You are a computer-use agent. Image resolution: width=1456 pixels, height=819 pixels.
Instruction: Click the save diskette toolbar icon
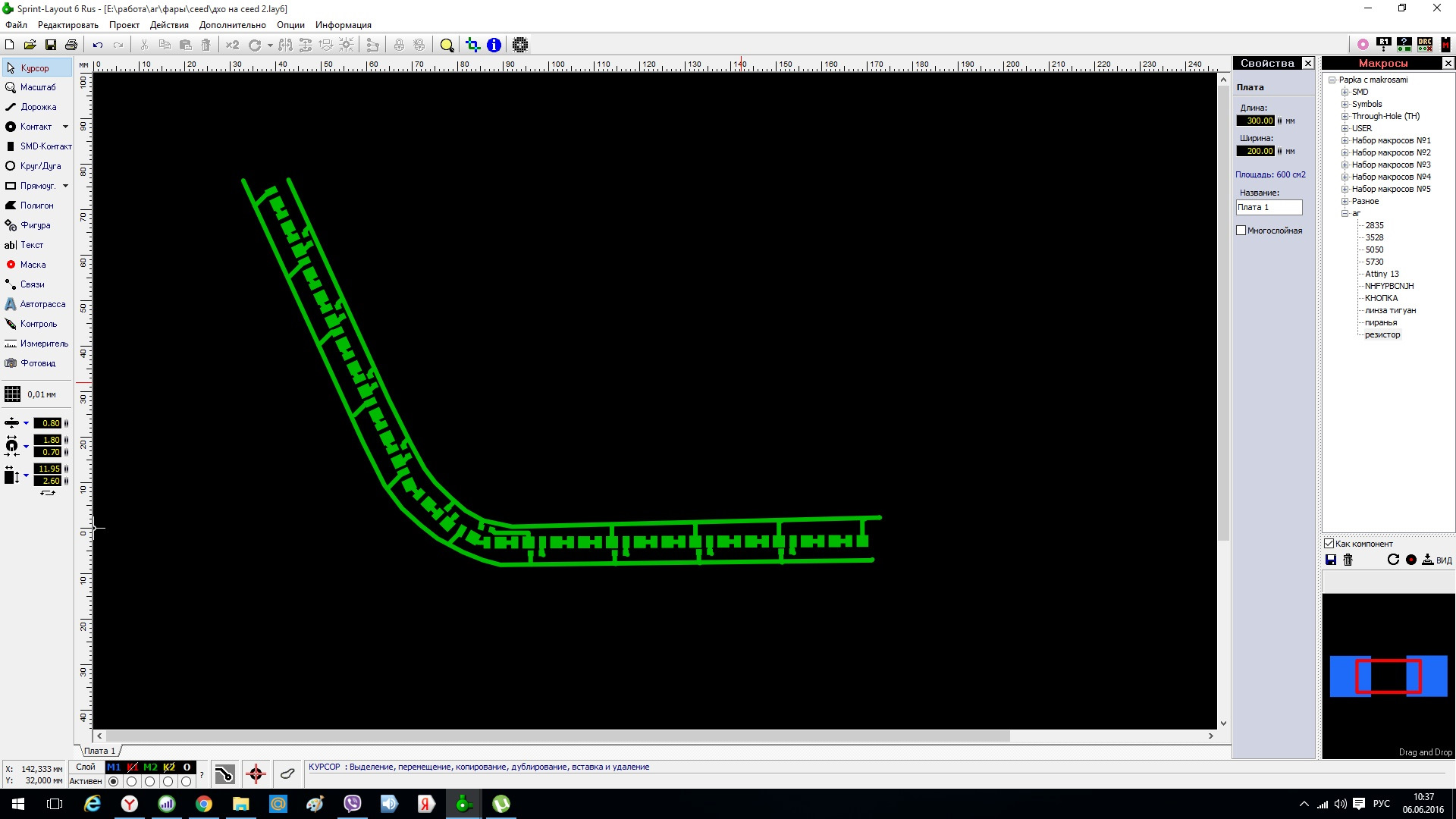click(51, 45)
